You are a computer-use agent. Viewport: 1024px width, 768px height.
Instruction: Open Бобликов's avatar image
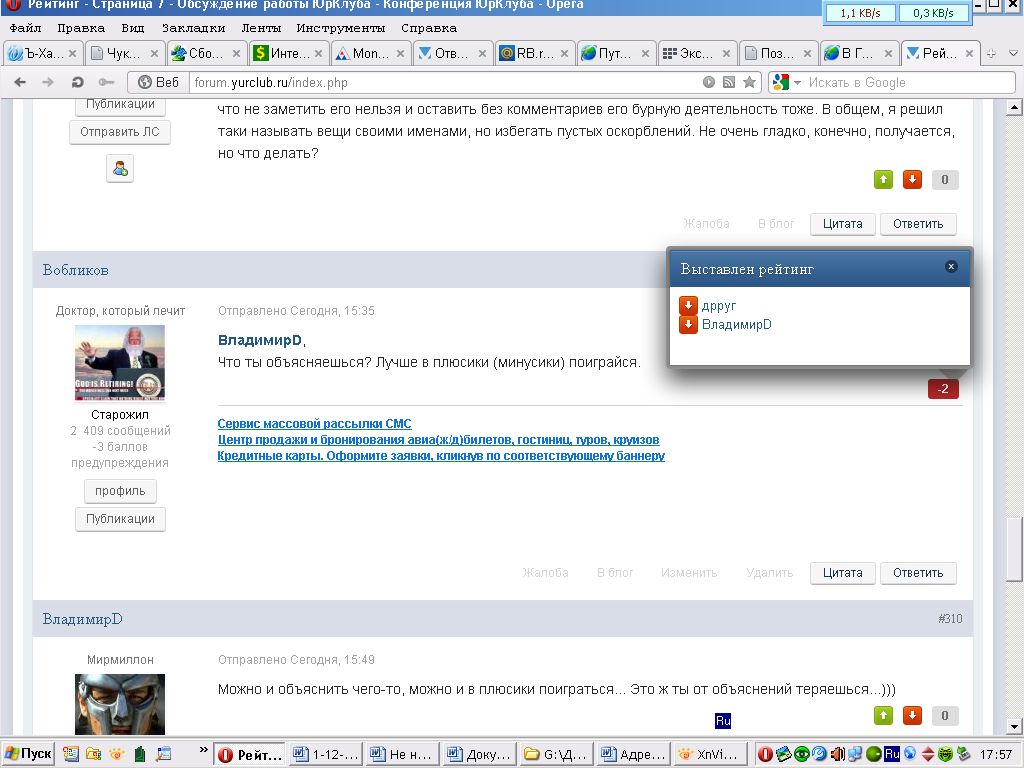click(x=120, y=362)
